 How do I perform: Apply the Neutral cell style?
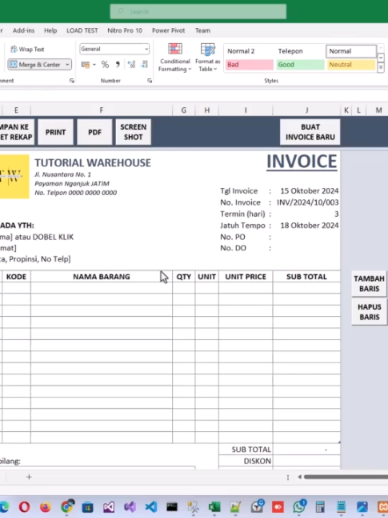[351, 65]
